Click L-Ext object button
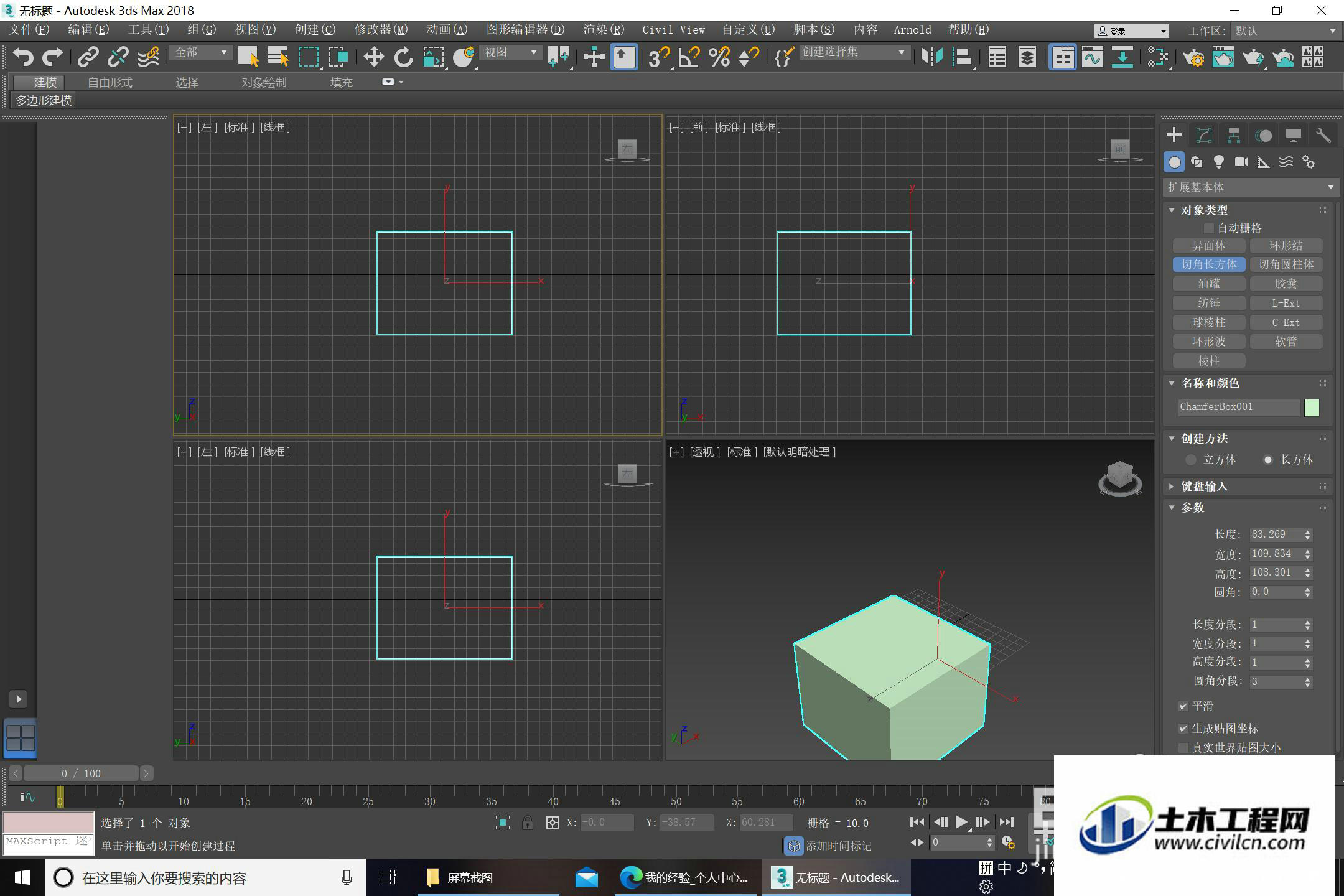The width and height of the screenshot is (1344, 896). pyautogui.click(x=1286, y=303)
